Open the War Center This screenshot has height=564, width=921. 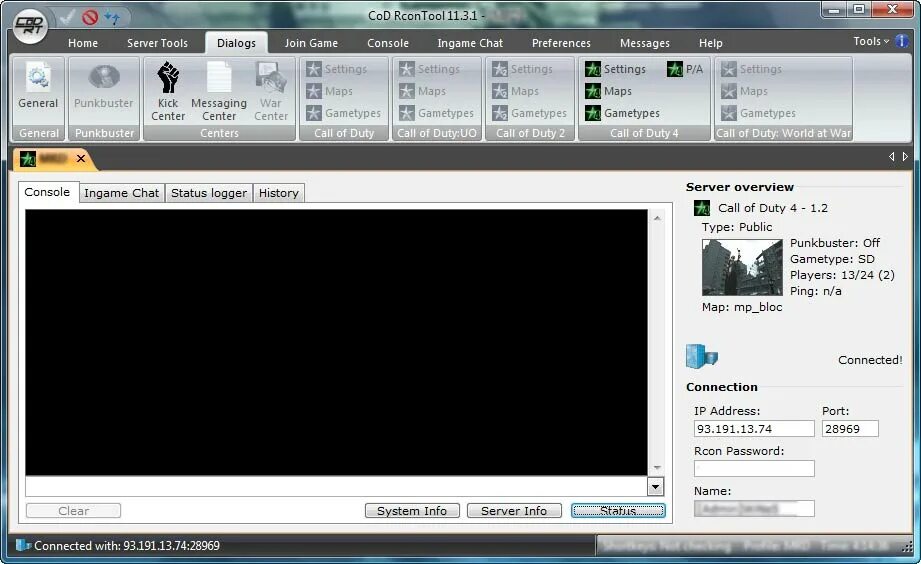tap(271, 91)
